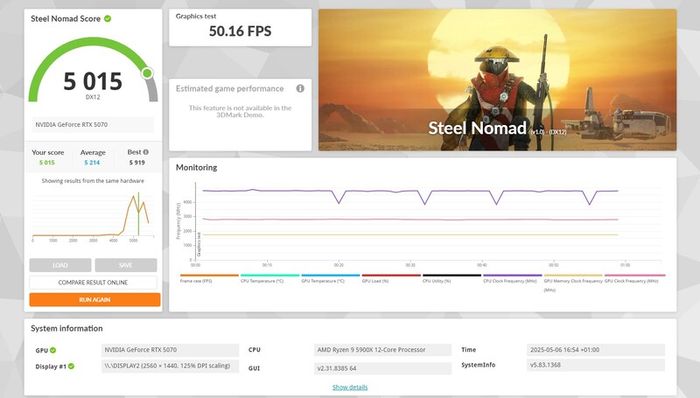Click the AMD Ryzen 9 5900X CPU field
Screen dimensions: 700x398
coord(383,350)
